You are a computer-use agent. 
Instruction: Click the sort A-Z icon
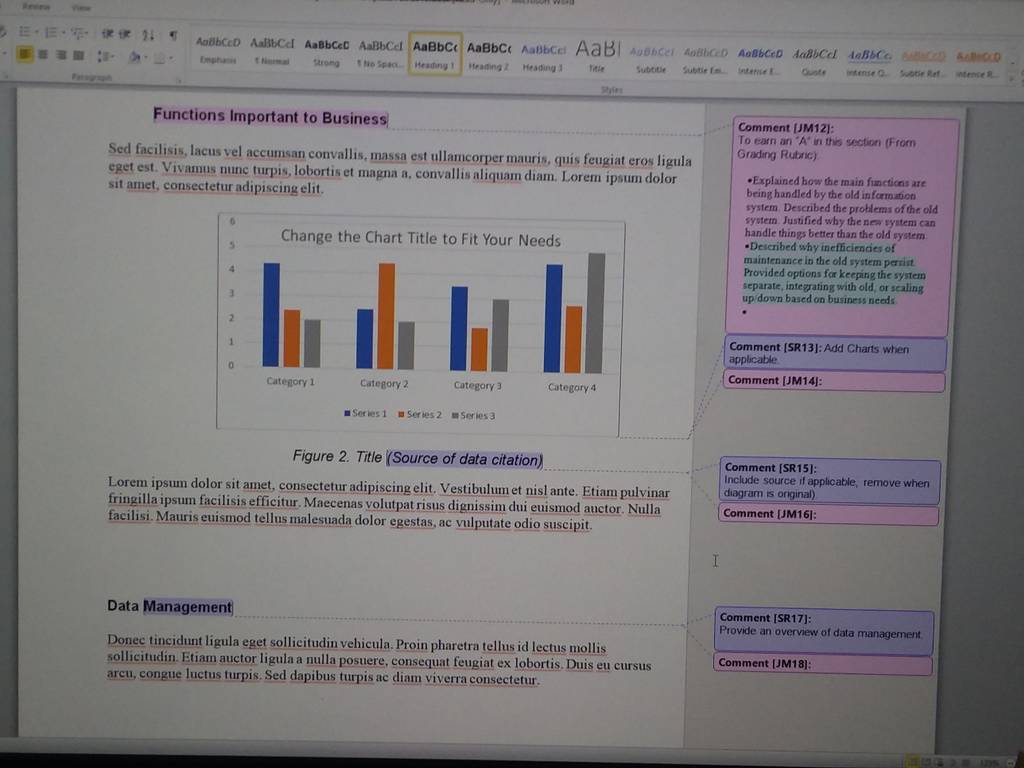(148, 34)
